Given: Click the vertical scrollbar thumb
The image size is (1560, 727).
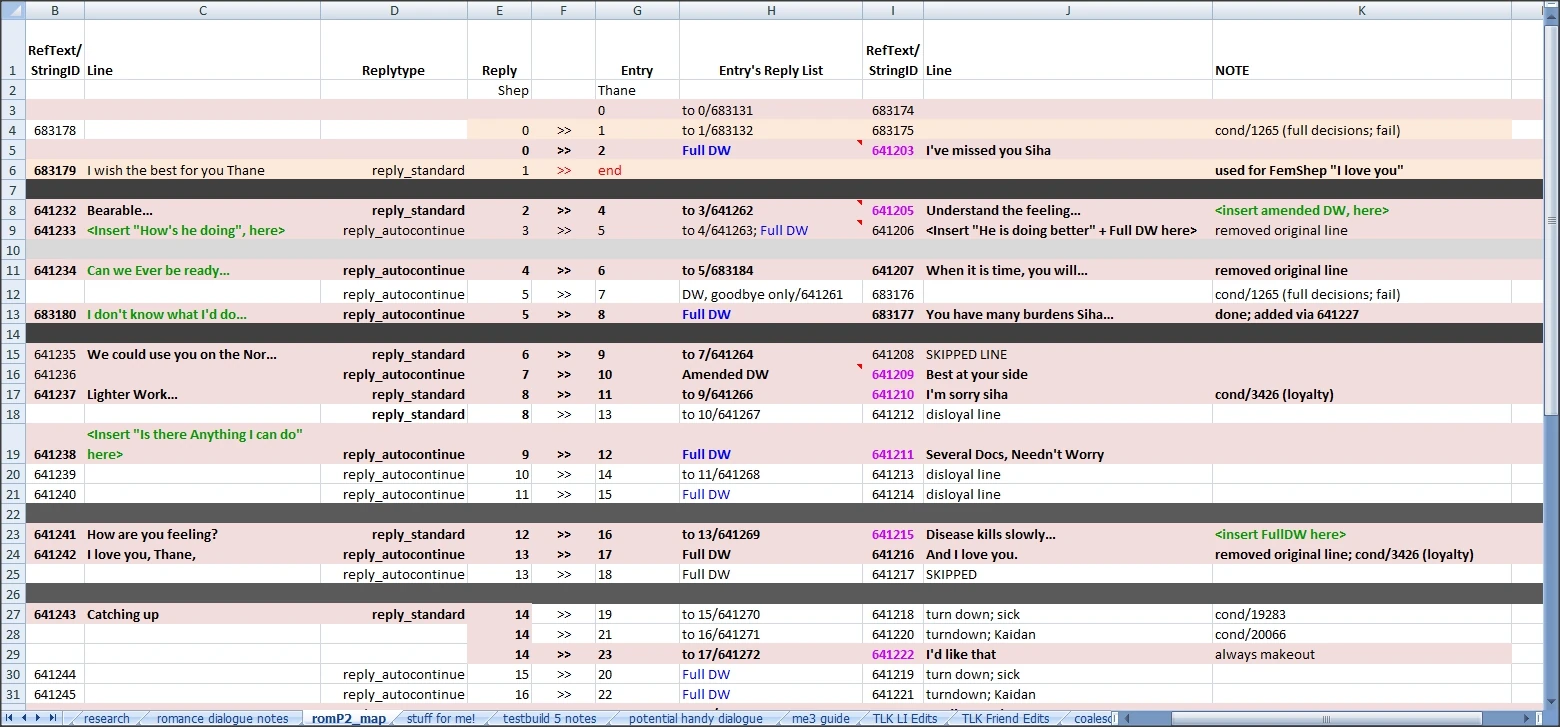Looking at the screenshot, I should coord(1551,220).
